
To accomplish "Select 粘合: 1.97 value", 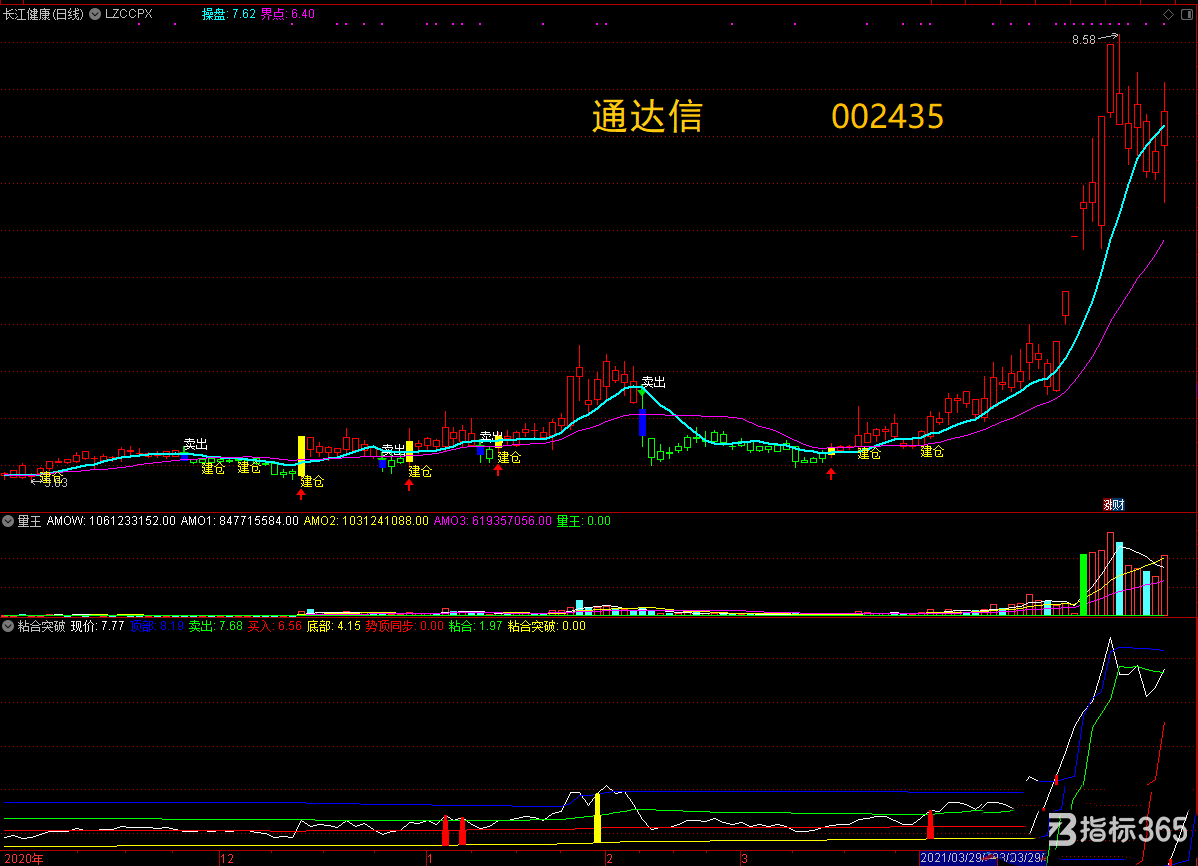I will [x=475, y=626].
